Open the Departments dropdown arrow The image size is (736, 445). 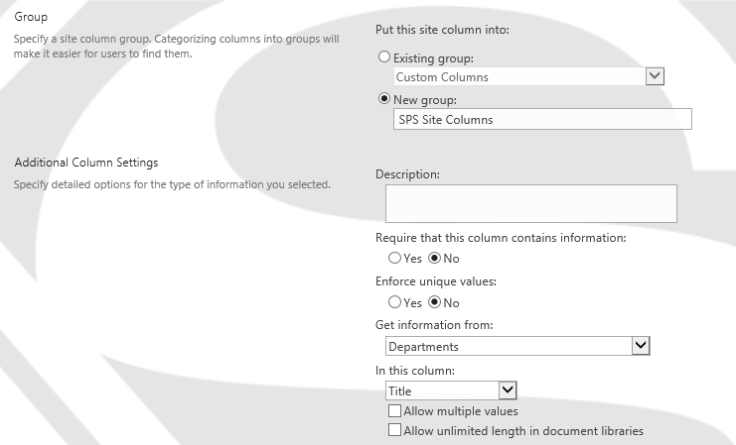click(641, 345)
